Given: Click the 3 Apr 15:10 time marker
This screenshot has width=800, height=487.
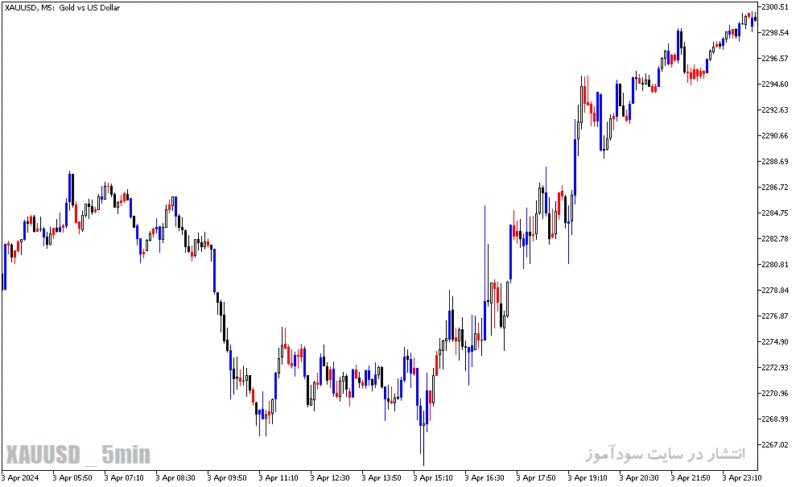Looking at the screenshot, I should click(x=433, y=478).
